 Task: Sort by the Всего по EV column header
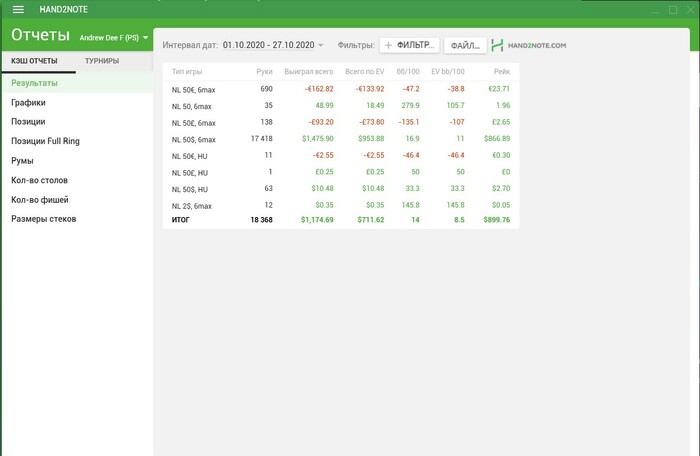[364, 71]
